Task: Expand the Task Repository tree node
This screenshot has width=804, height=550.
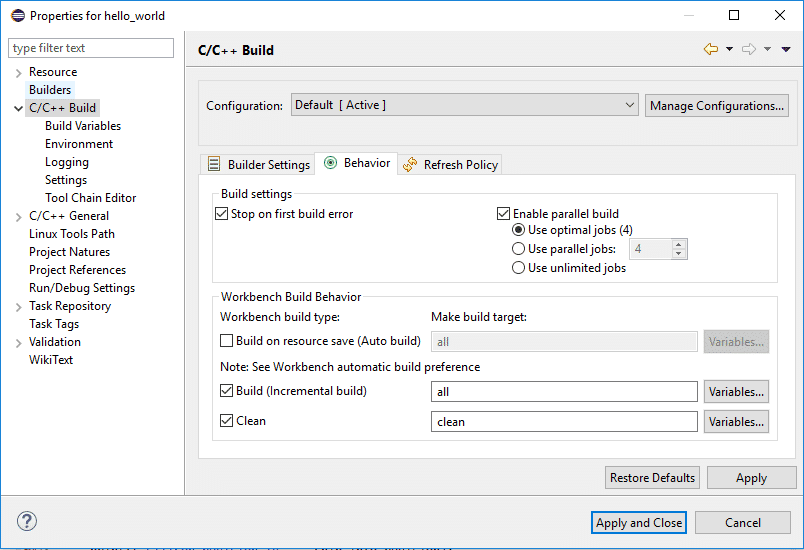Action: tap(18, 307)
